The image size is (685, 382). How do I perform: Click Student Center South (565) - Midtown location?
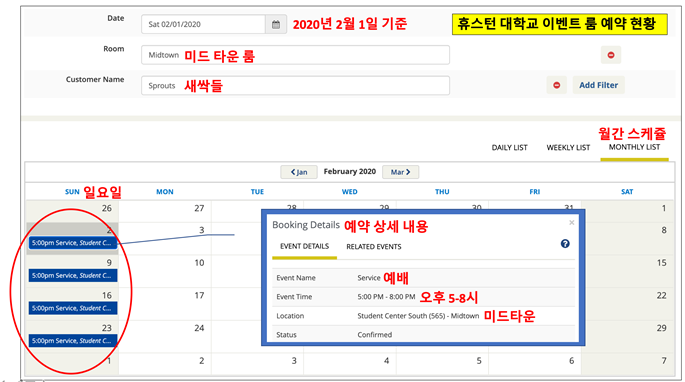[418, 316]
